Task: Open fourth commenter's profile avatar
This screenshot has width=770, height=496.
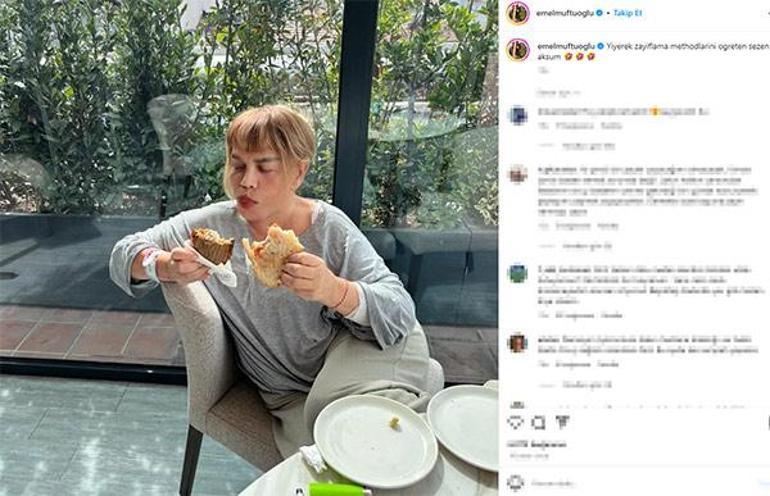Action: tap(517, 342)
